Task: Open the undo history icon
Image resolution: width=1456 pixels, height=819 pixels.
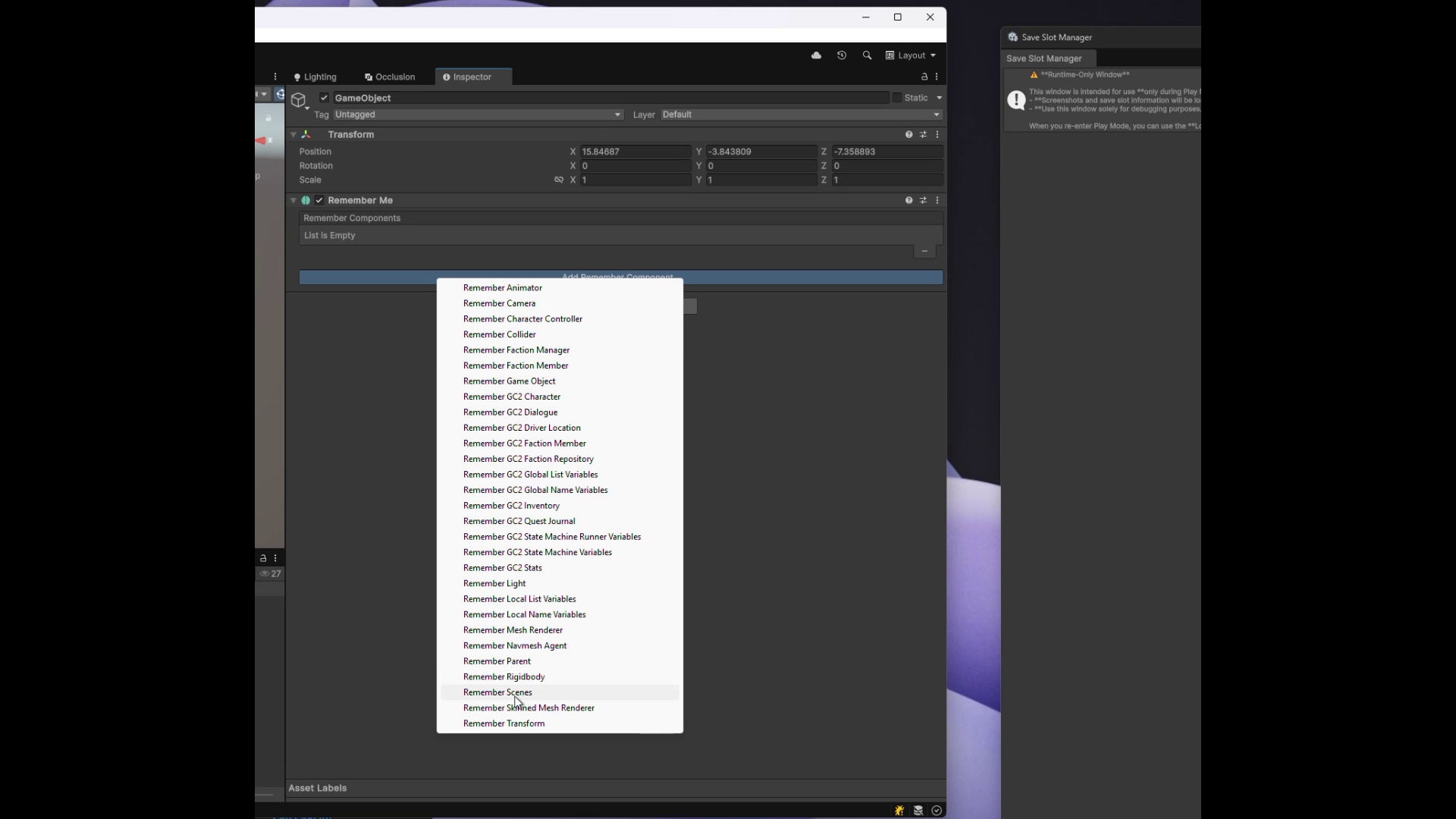Action: 842,55
